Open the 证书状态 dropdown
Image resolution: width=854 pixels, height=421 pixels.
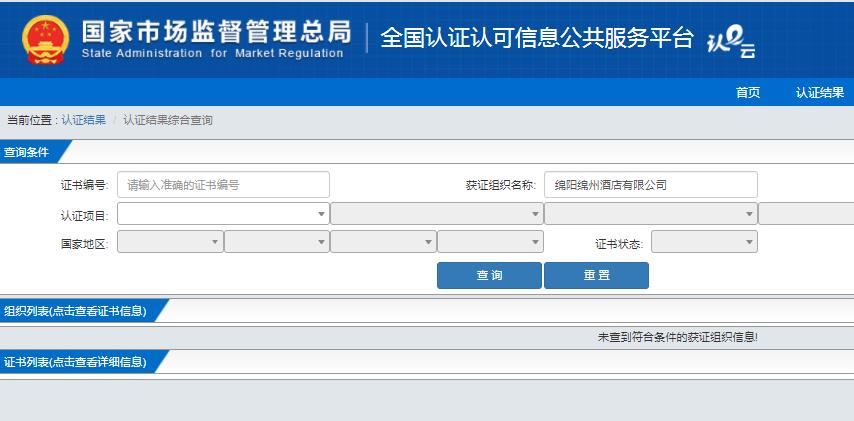704,242
